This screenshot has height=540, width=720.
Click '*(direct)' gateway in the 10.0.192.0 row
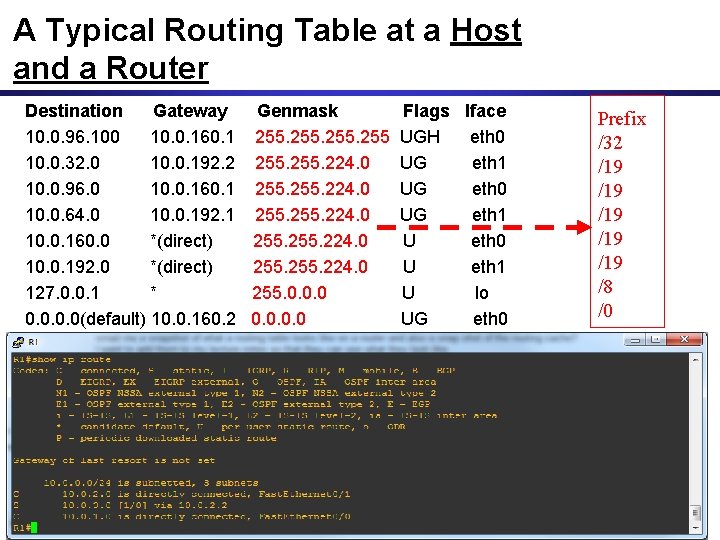tap(182, 267)
